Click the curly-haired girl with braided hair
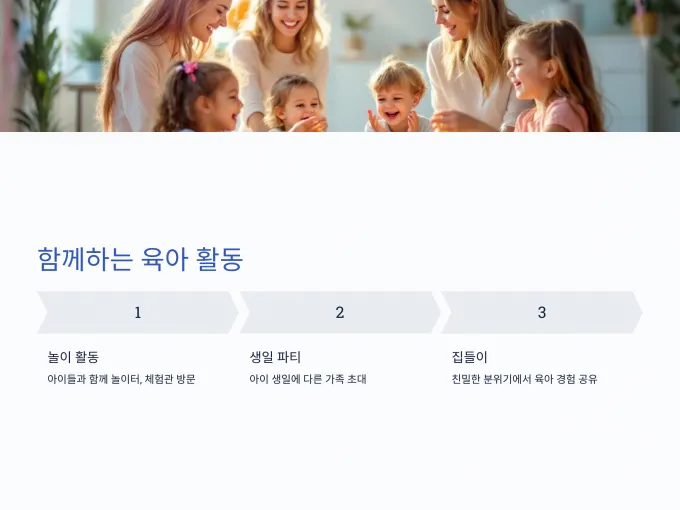Screen dimensions: 680x510 [x=197, y=98]
